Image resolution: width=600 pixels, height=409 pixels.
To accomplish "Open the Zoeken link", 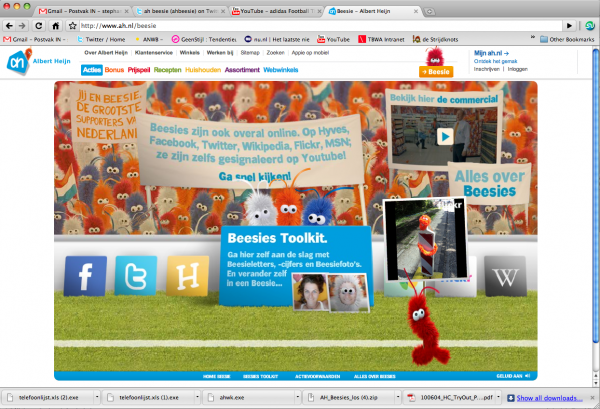I will click(276, 53).
